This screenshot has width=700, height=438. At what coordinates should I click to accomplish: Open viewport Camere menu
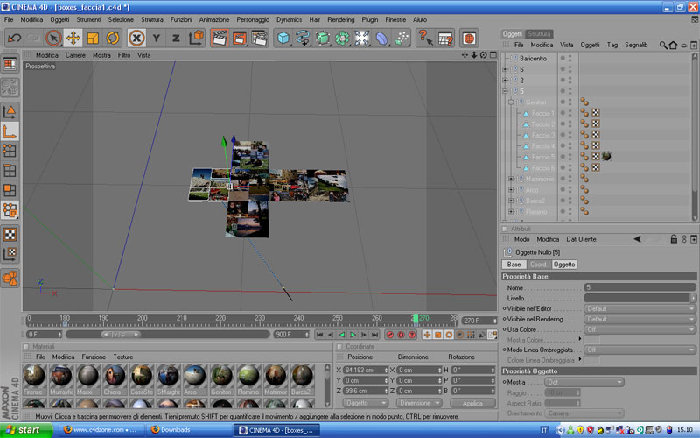pos(75,55)
